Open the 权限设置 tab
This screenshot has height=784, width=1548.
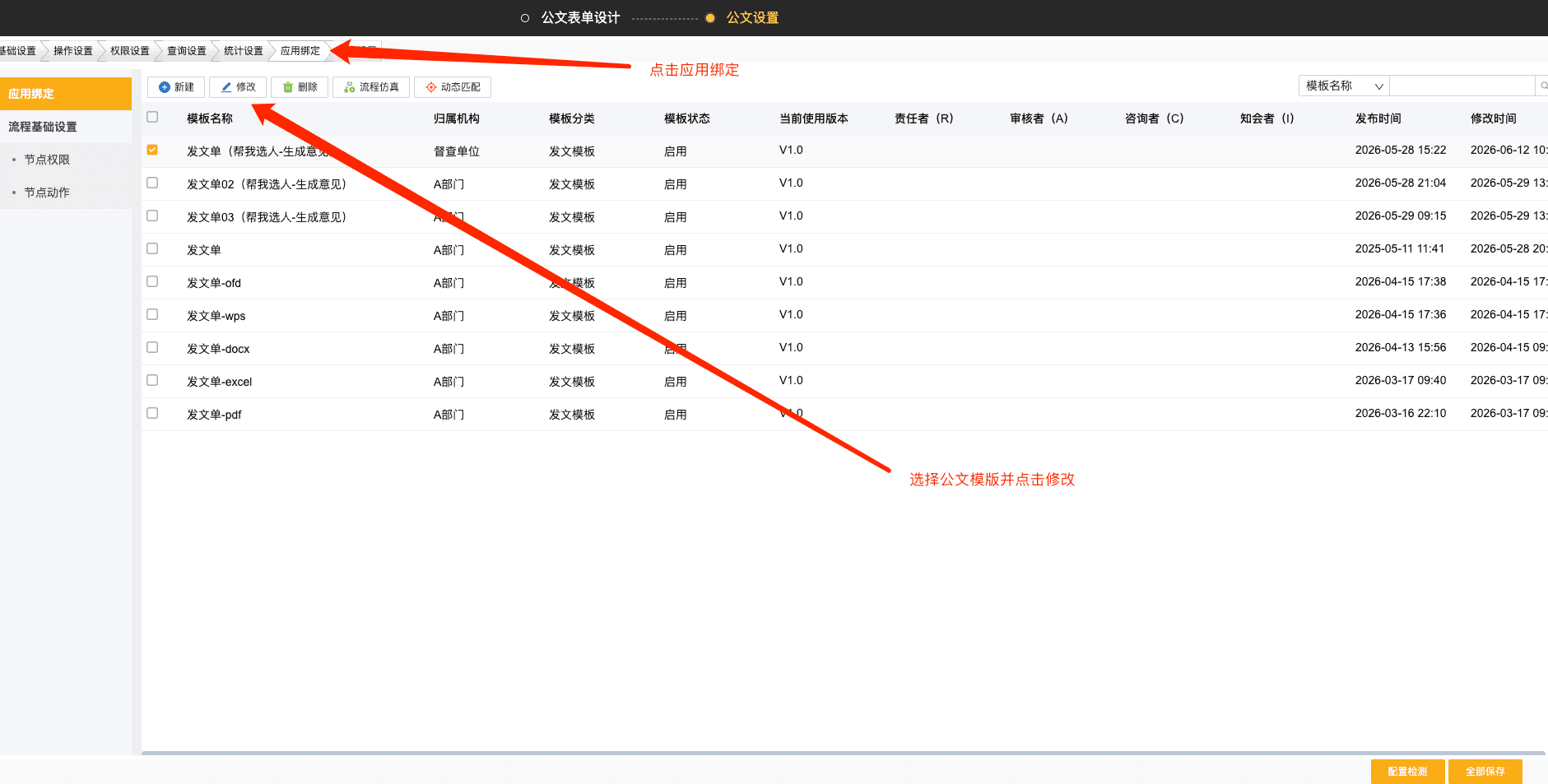tap(130, 51)
